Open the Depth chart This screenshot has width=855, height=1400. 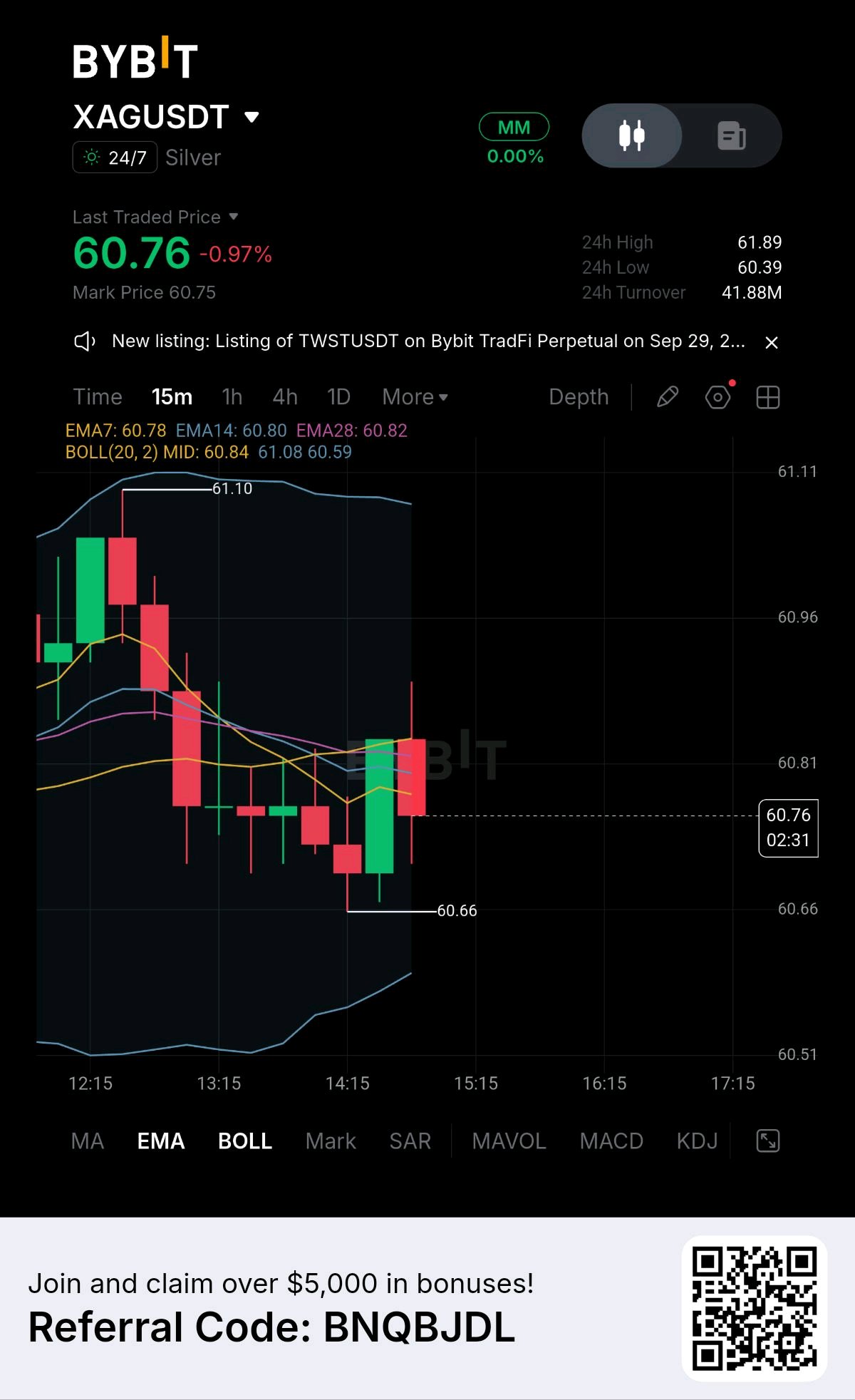(579, 397)
